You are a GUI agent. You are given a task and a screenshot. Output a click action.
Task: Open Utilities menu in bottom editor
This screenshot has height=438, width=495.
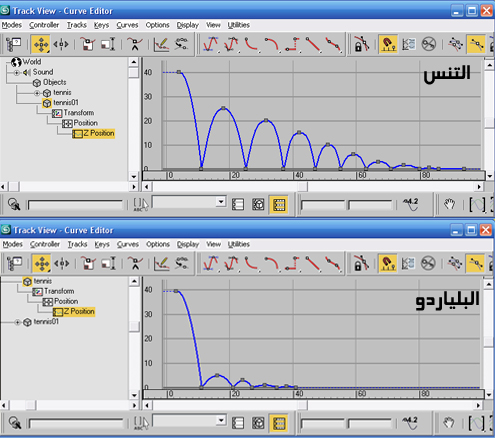point(239,244)
